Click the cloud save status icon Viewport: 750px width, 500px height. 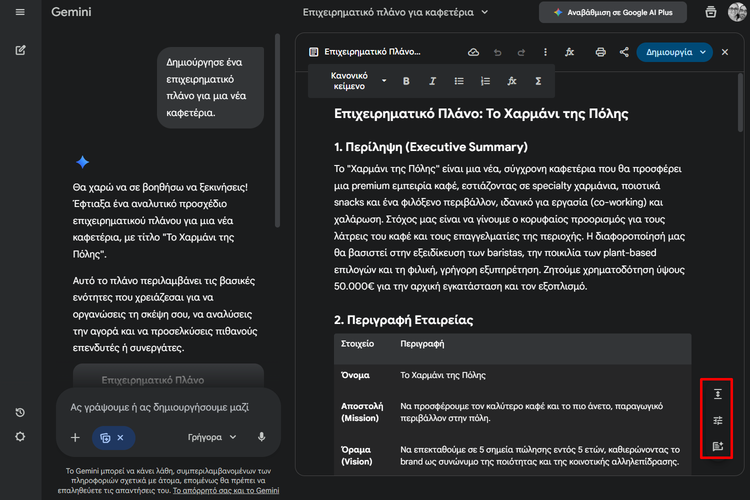[473, 52]
